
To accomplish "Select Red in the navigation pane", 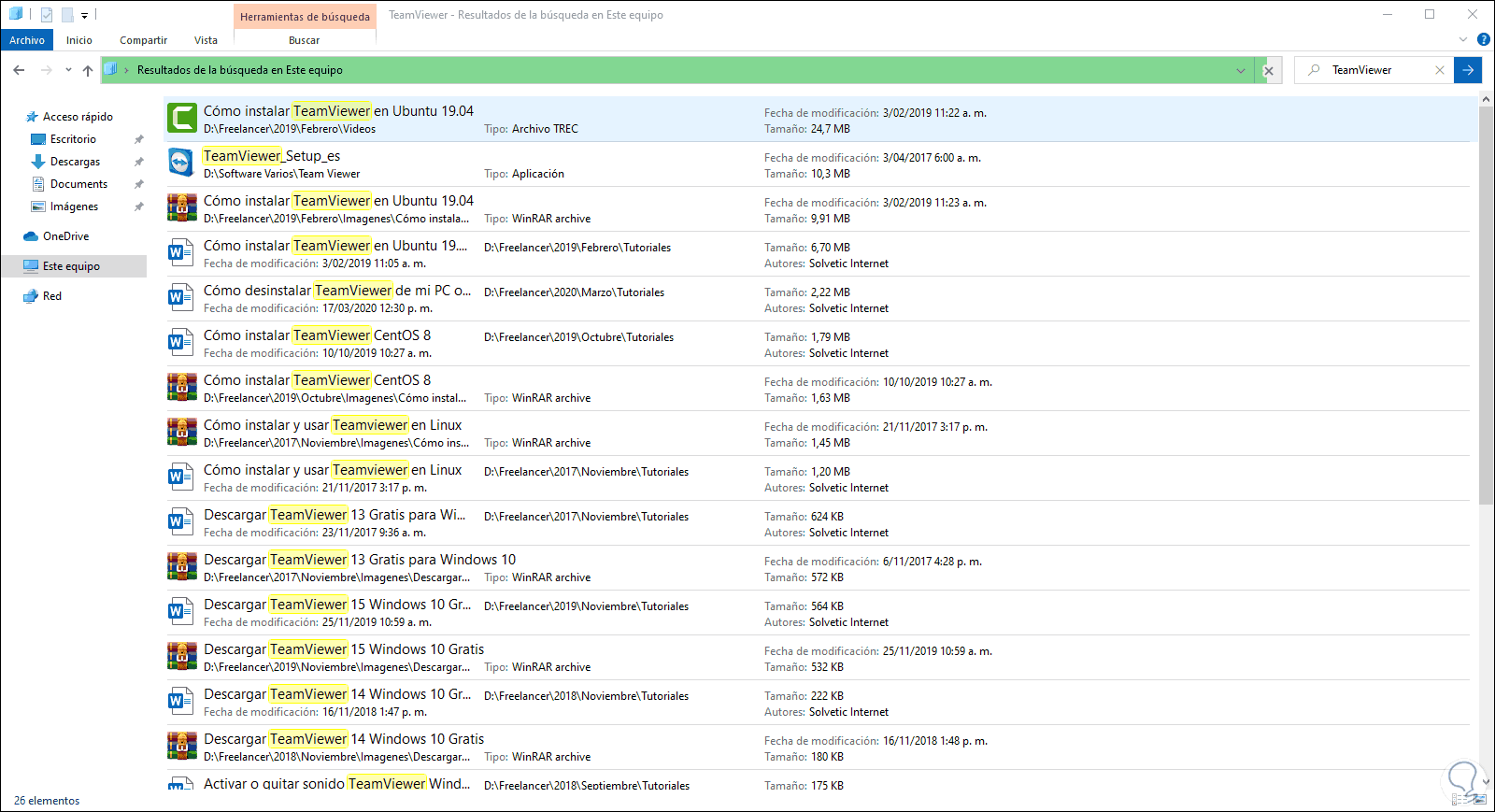I will tap(51, 296).
